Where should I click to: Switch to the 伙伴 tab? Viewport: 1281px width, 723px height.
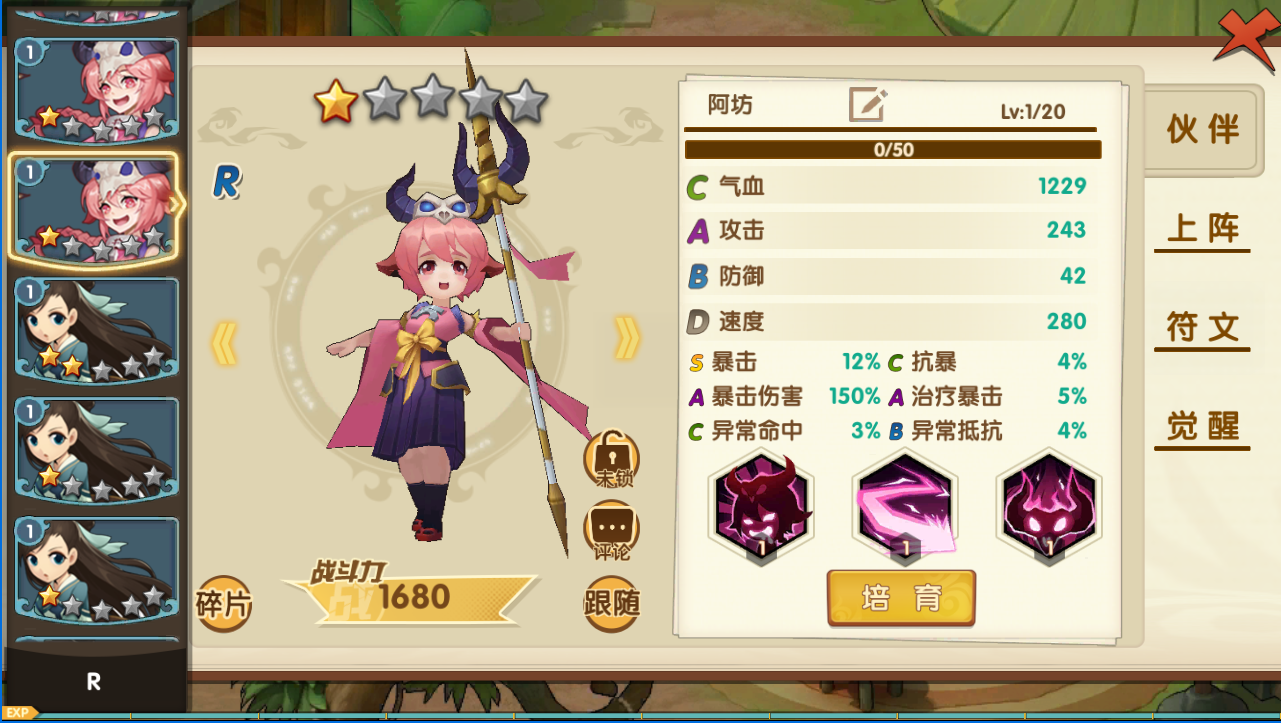(x=1203, y=129)
